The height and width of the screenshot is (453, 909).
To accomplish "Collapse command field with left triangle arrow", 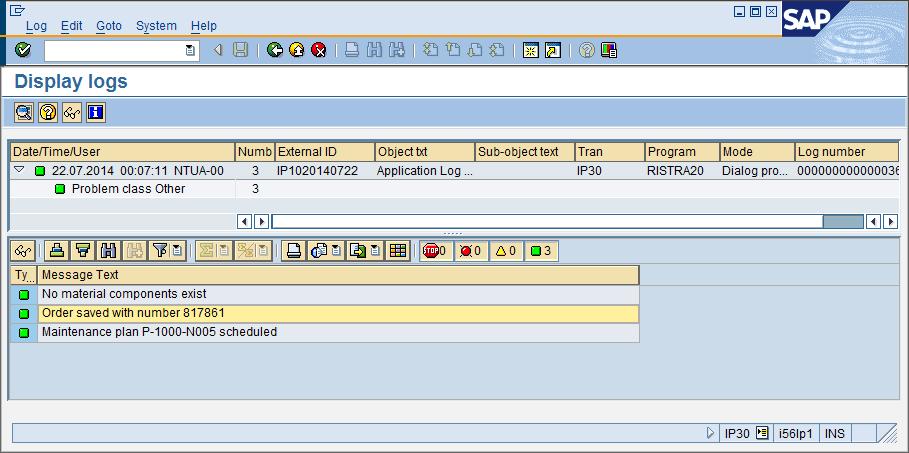I will [x=218, y=50].
